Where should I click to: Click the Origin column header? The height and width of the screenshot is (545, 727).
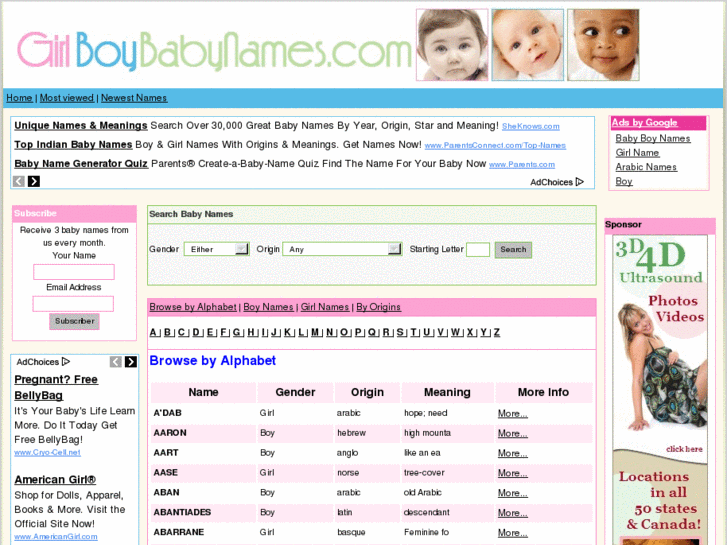367,392
